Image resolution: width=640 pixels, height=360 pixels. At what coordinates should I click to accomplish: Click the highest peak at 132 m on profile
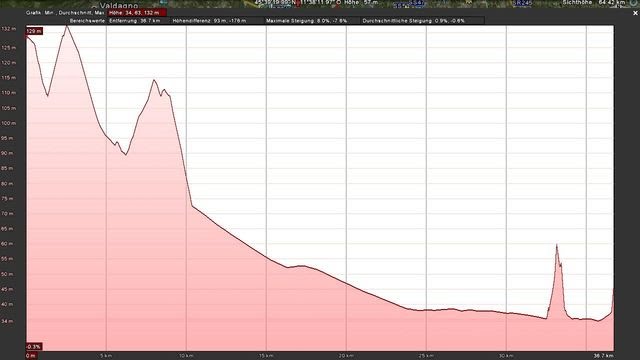[x=67, y=26]
